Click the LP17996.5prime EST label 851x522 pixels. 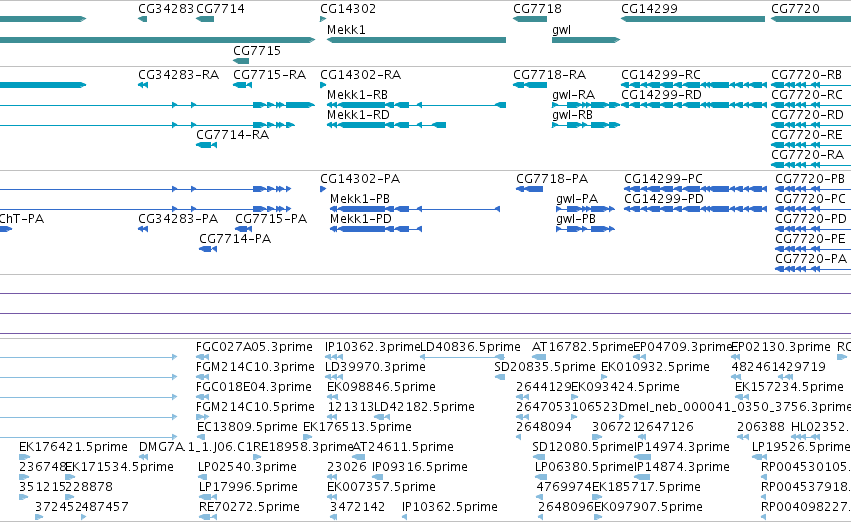[x=248, y=487]
